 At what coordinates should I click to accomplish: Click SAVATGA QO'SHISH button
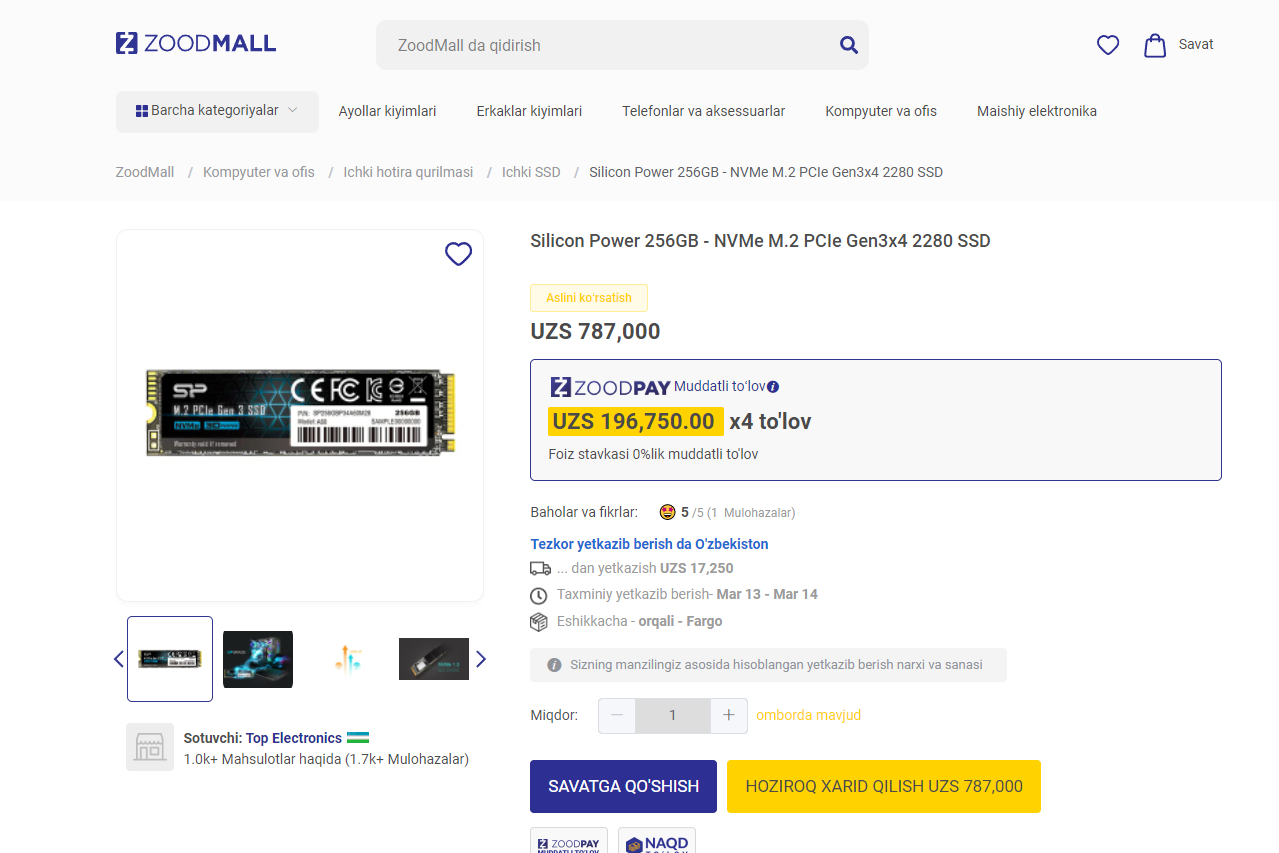pos(623,786)
